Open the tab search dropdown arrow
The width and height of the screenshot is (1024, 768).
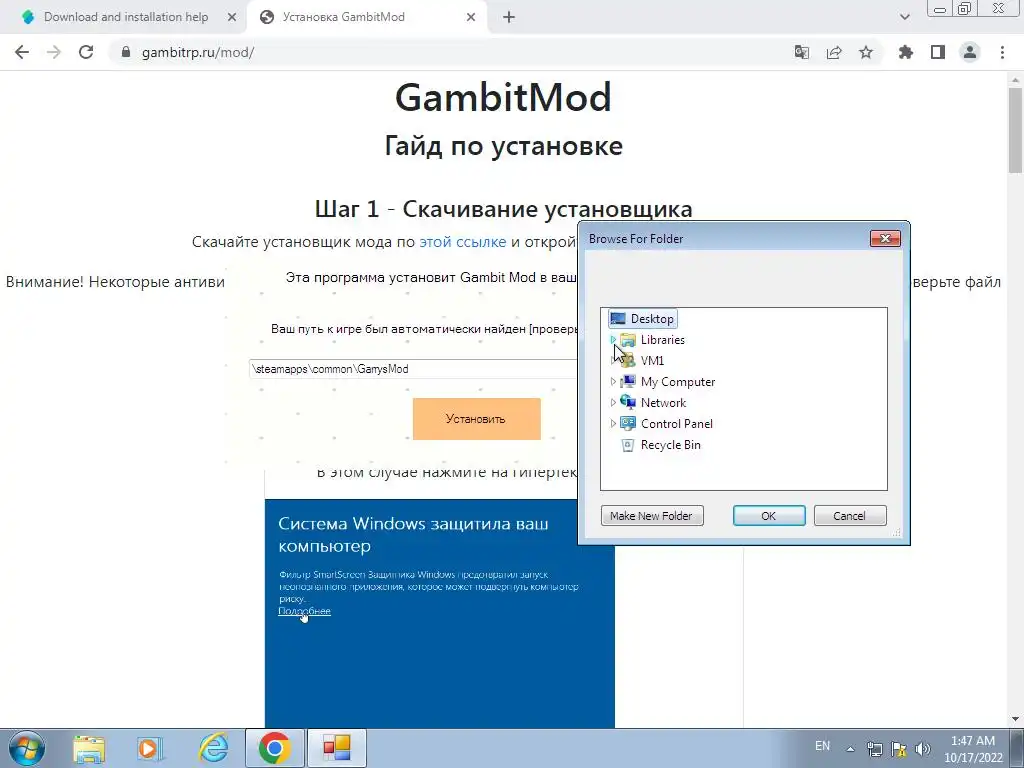click(904, 18)
